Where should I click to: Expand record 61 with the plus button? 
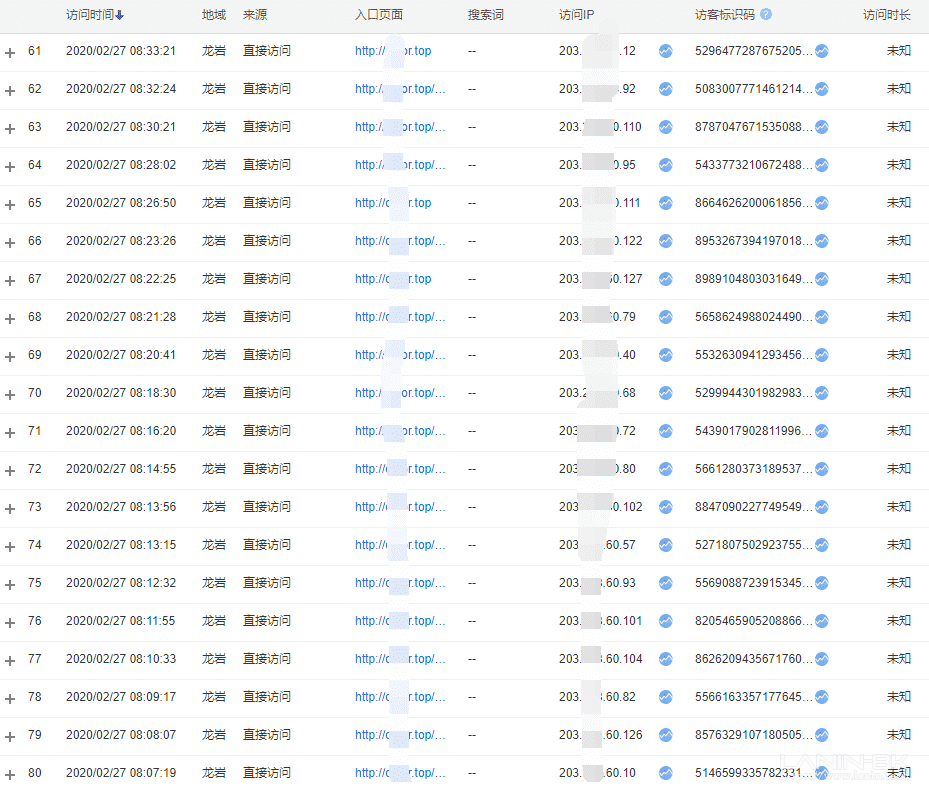pyautogui.click(x=10, y=53)
